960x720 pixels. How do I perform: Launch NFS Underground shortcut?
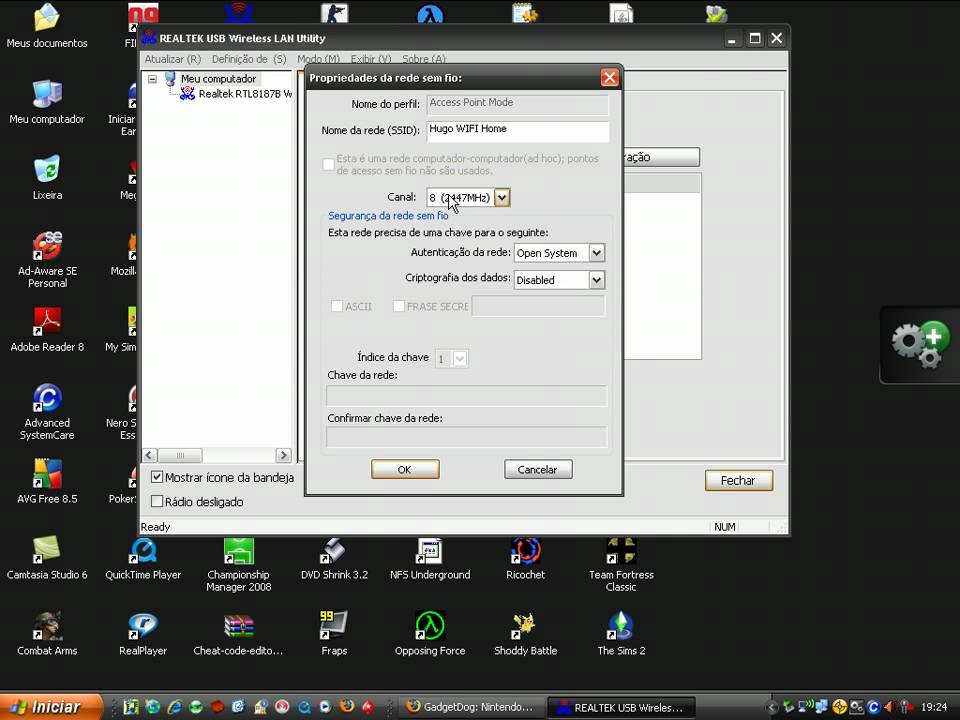pyautogui.click(x=430, y=556)
